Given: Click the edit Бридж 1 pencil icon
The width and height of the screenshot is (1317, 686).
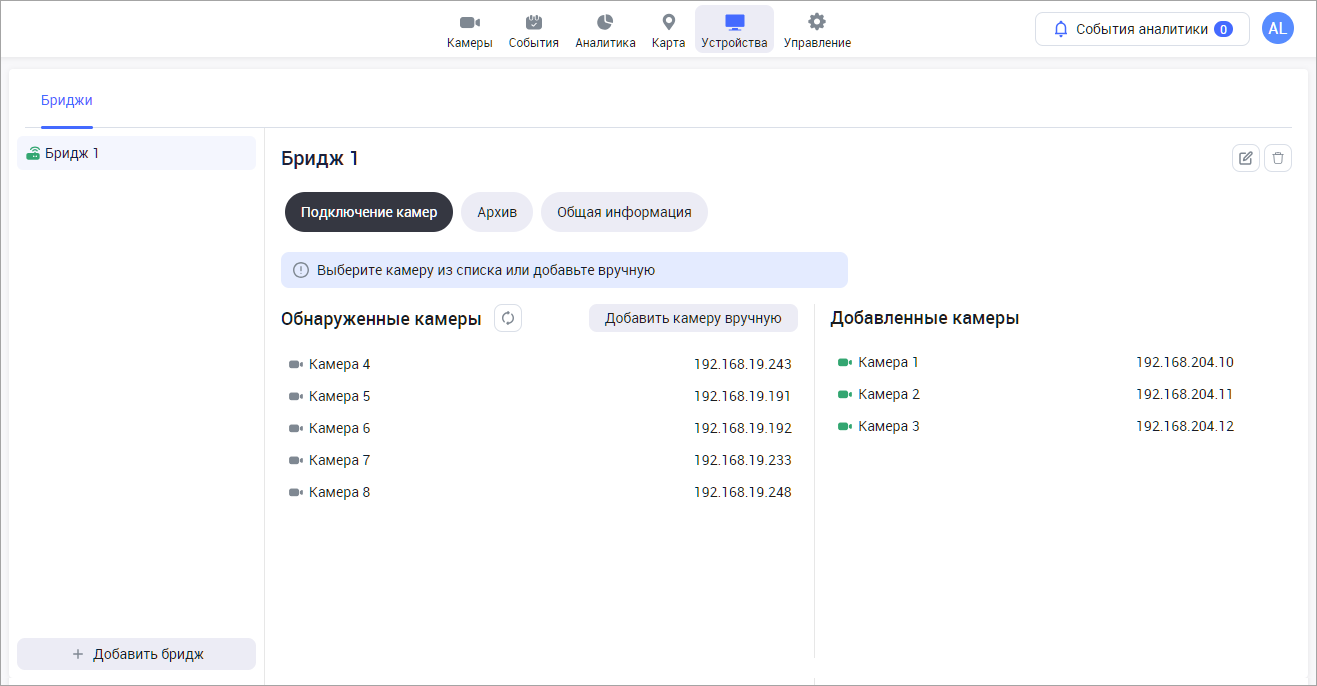Looking at the screenshot, I should point(1245,158).
